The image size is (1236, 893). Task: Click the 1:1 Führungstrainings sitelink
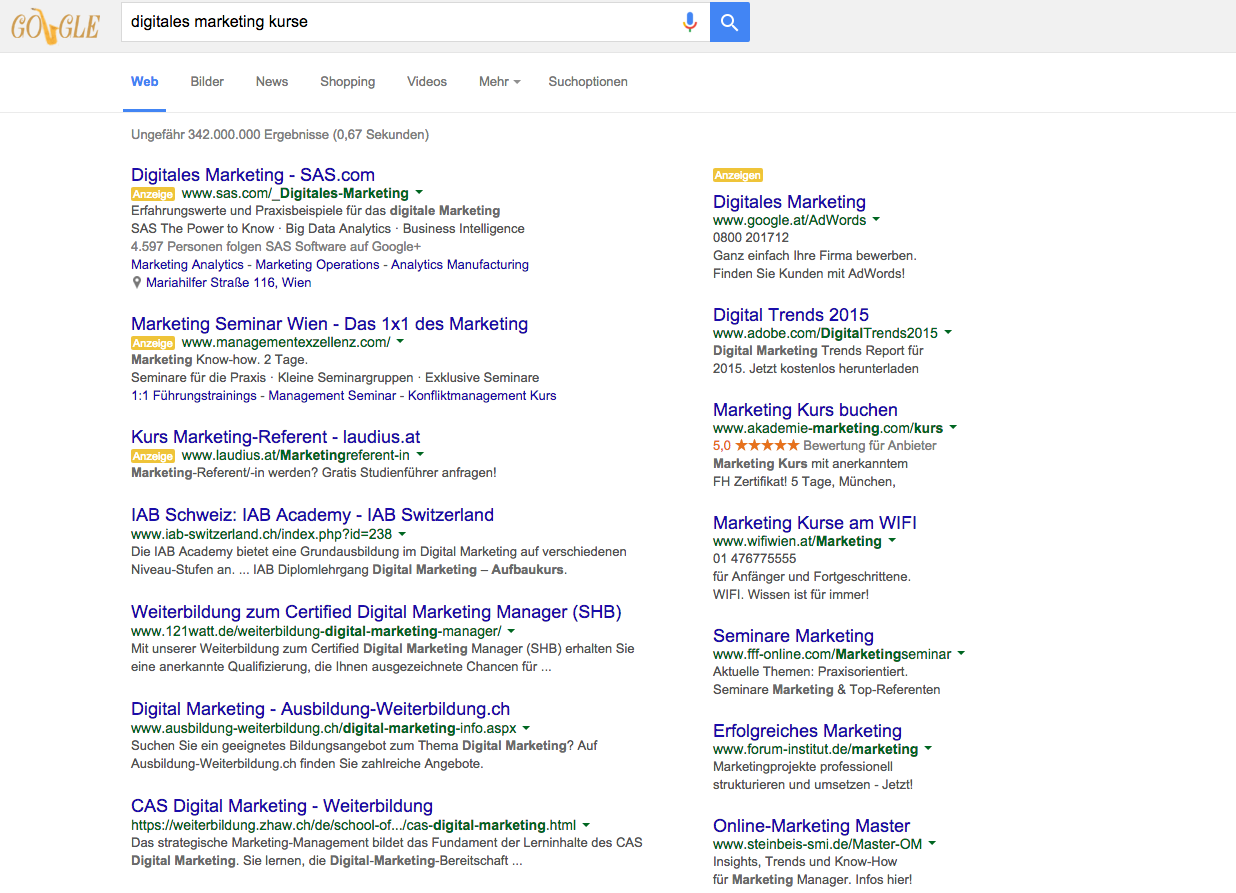click(x=194, y=396)
